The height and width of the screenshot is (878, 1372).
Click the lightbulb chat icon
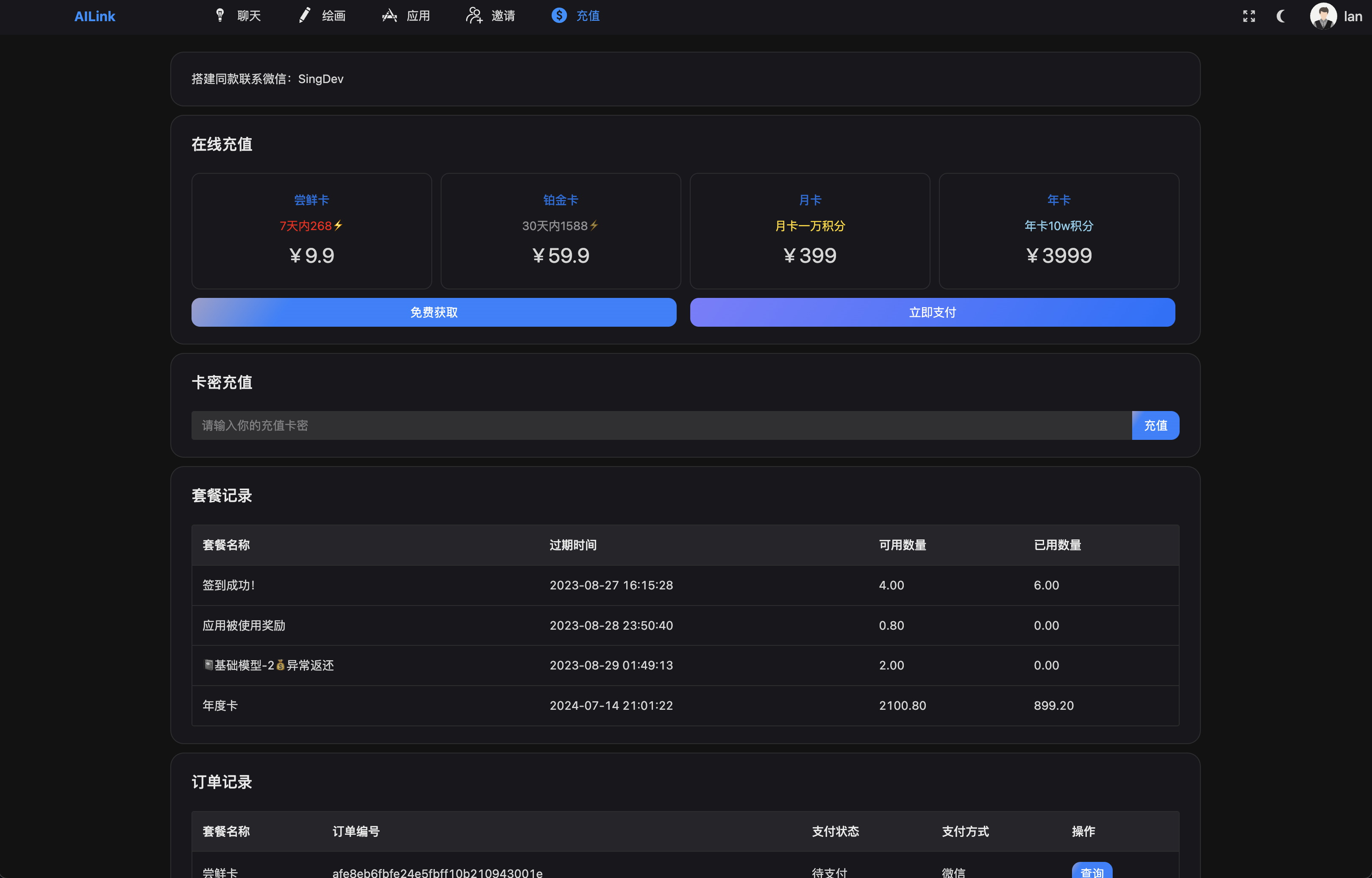coord(220,15)
